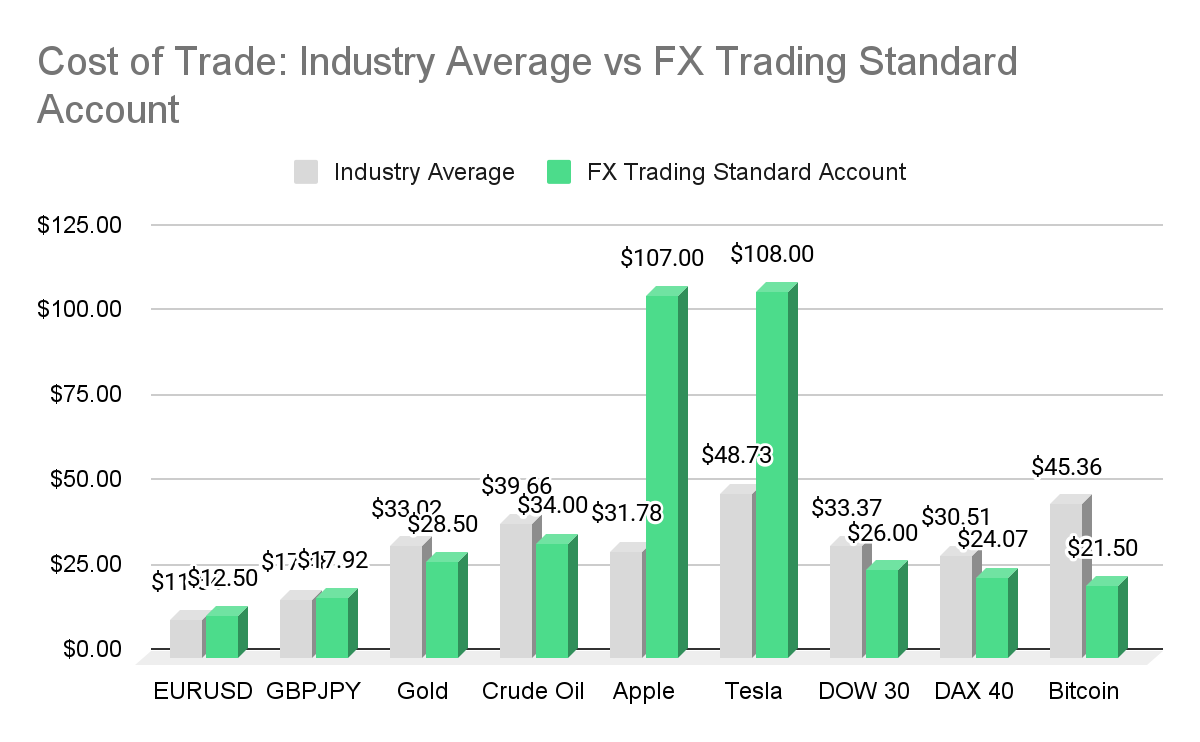The width and height of the screenshot is (1200, 742).
Task: Click the $45.36 data label
Action: pos(1066,467)
